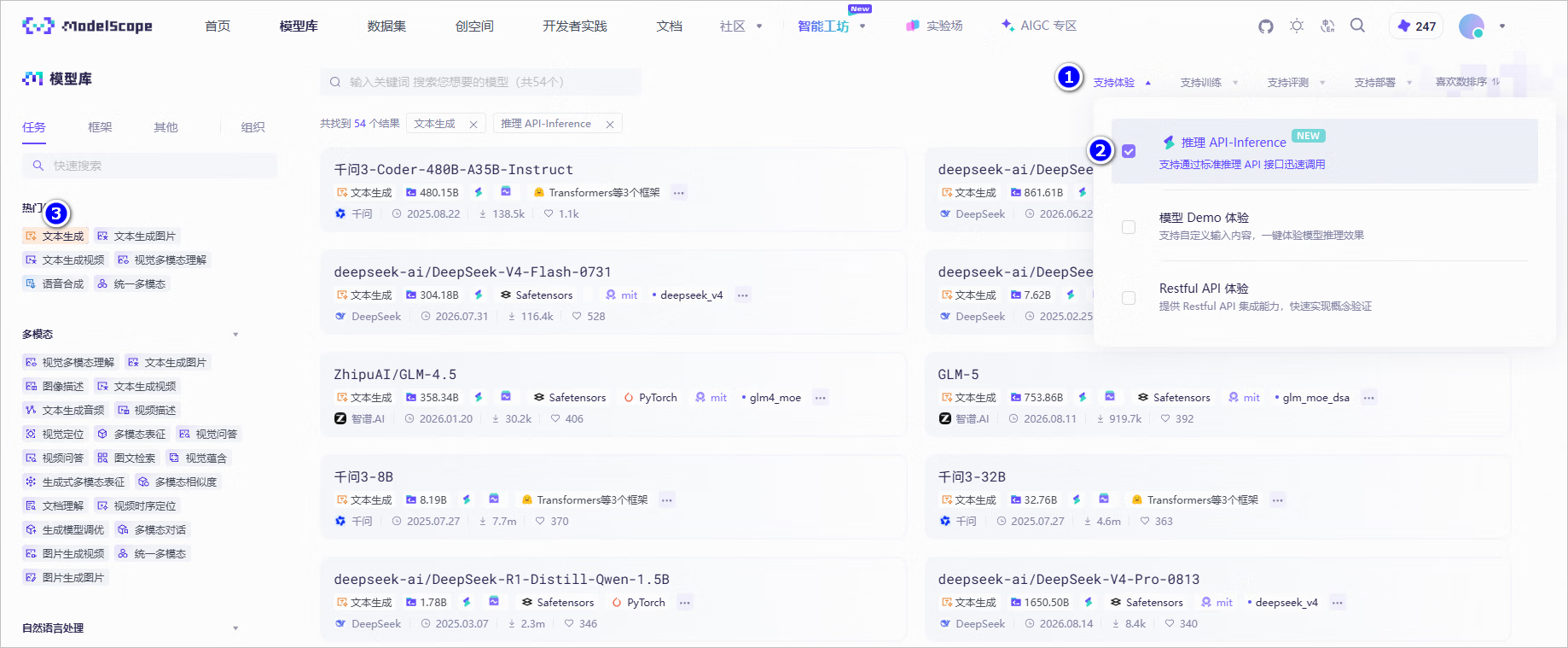The width and height of the screenshot is (1568, 648).
Task: Check the Restful API 体验 checkbox
Action: 1129,298
